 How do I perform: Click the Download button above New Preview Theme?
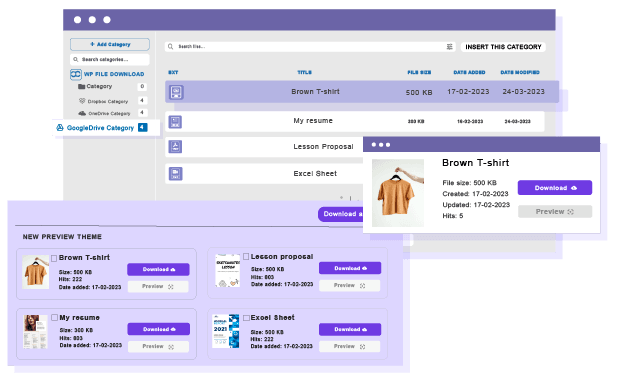[341, 214]
